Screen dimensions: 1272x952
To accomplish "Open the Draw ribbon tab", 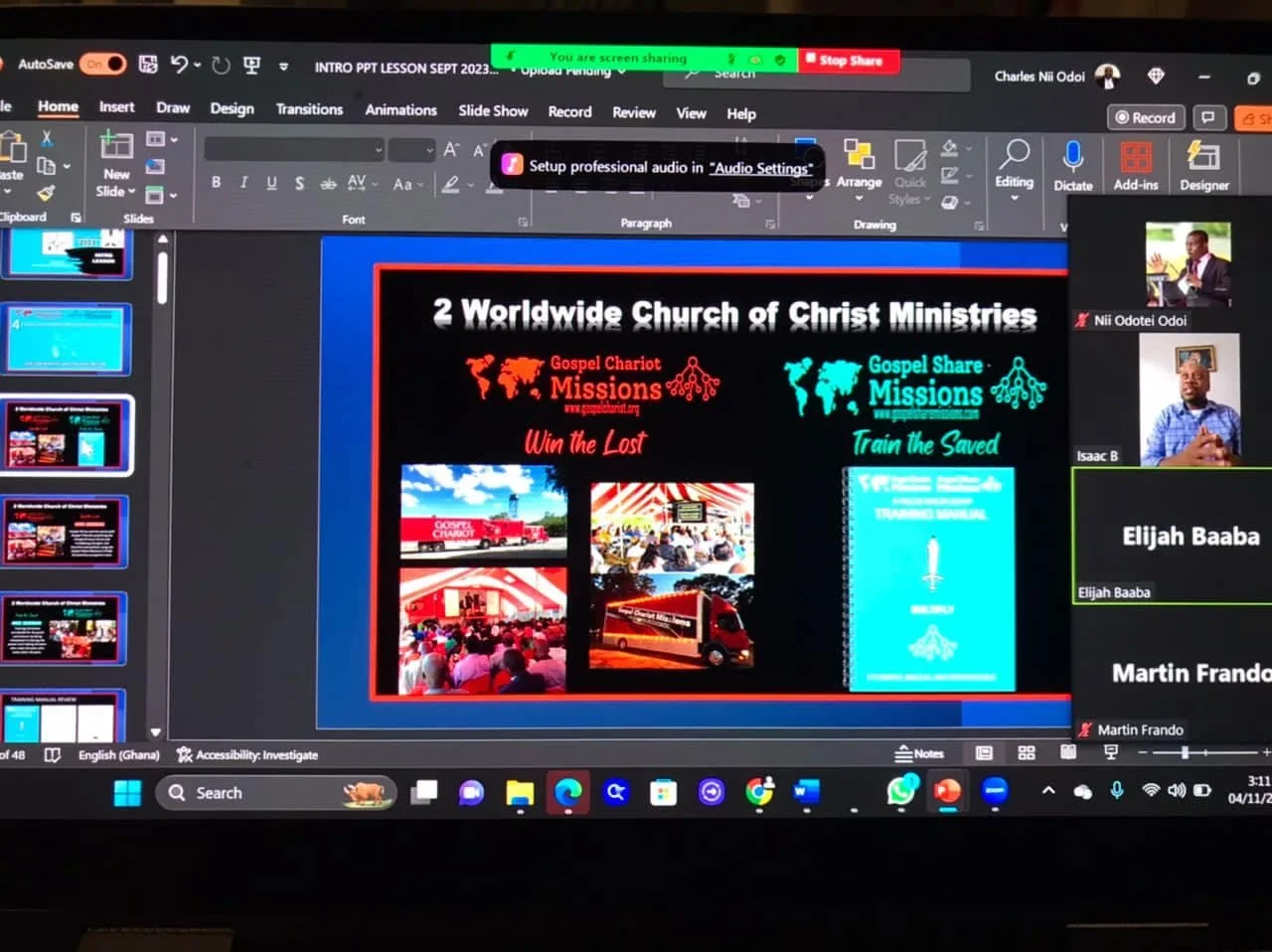I will coord(173,107).
